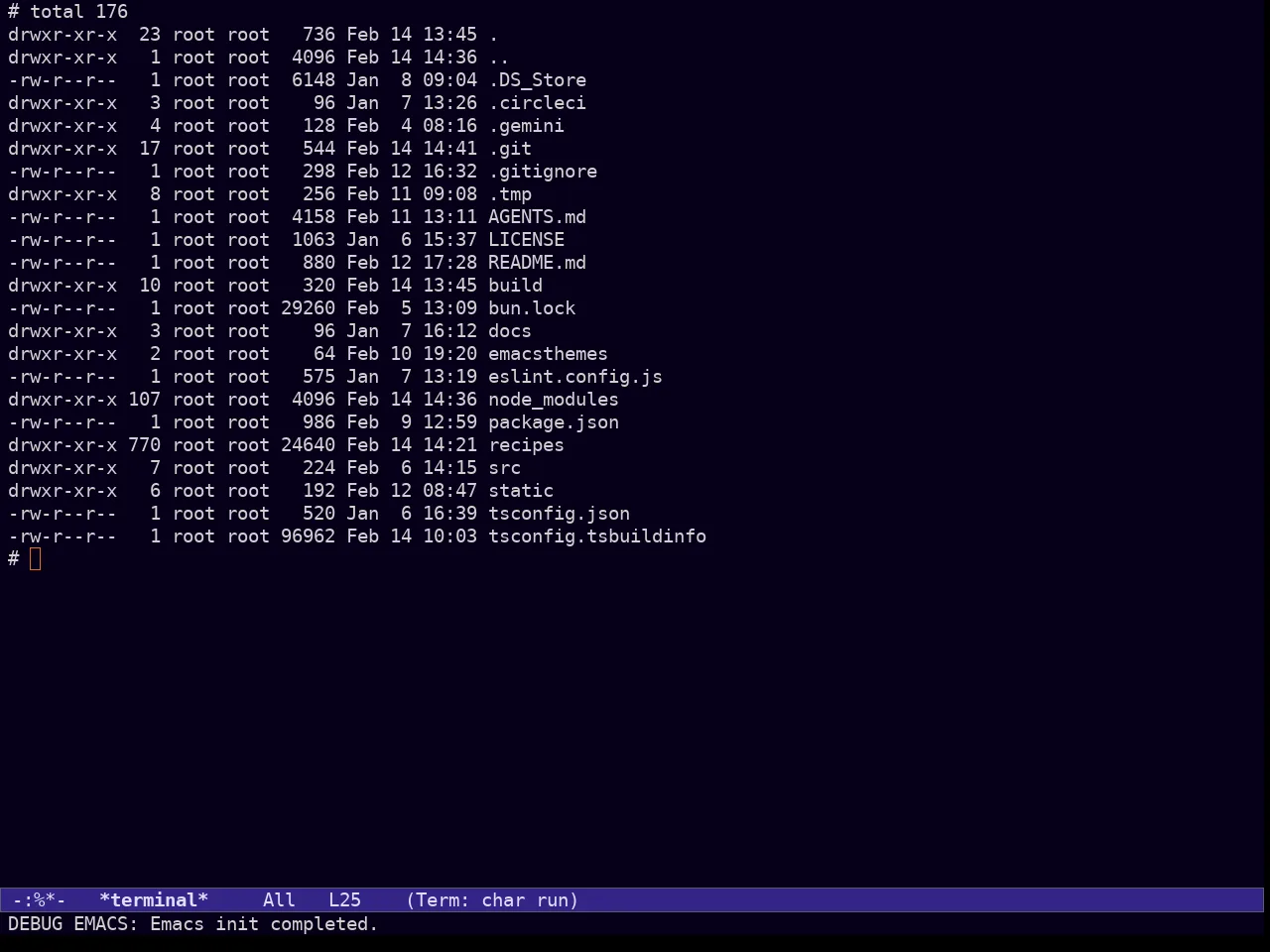Click the src directory name
The height and width of the screenshot is (952, 1270).
tap(504, 468)
